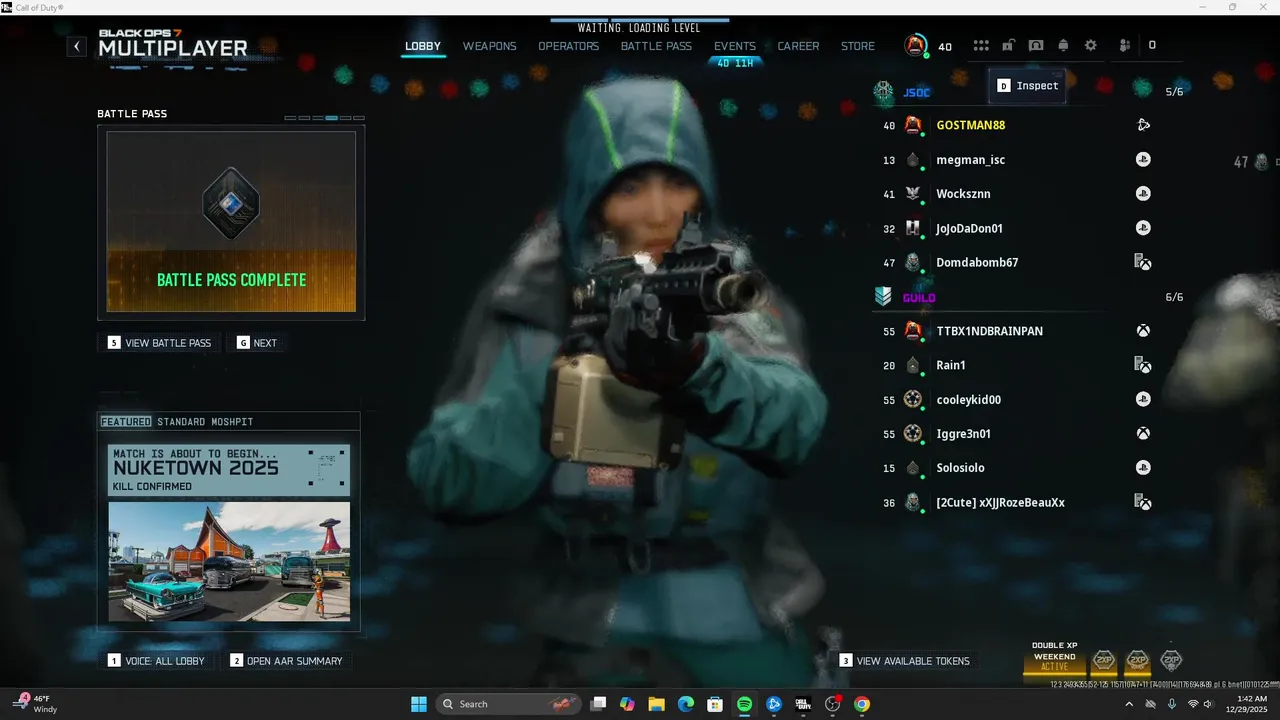Screen dimensions: 1280x720
Task: Click the Battle Pass token emblem
Action: click(231, 203)
